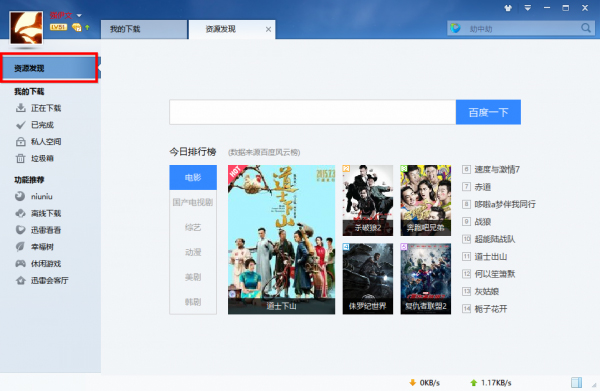Click 赤道 ranking link
Image resolution: width=600 pixels, height=391 pixels.
coord(483,187)
